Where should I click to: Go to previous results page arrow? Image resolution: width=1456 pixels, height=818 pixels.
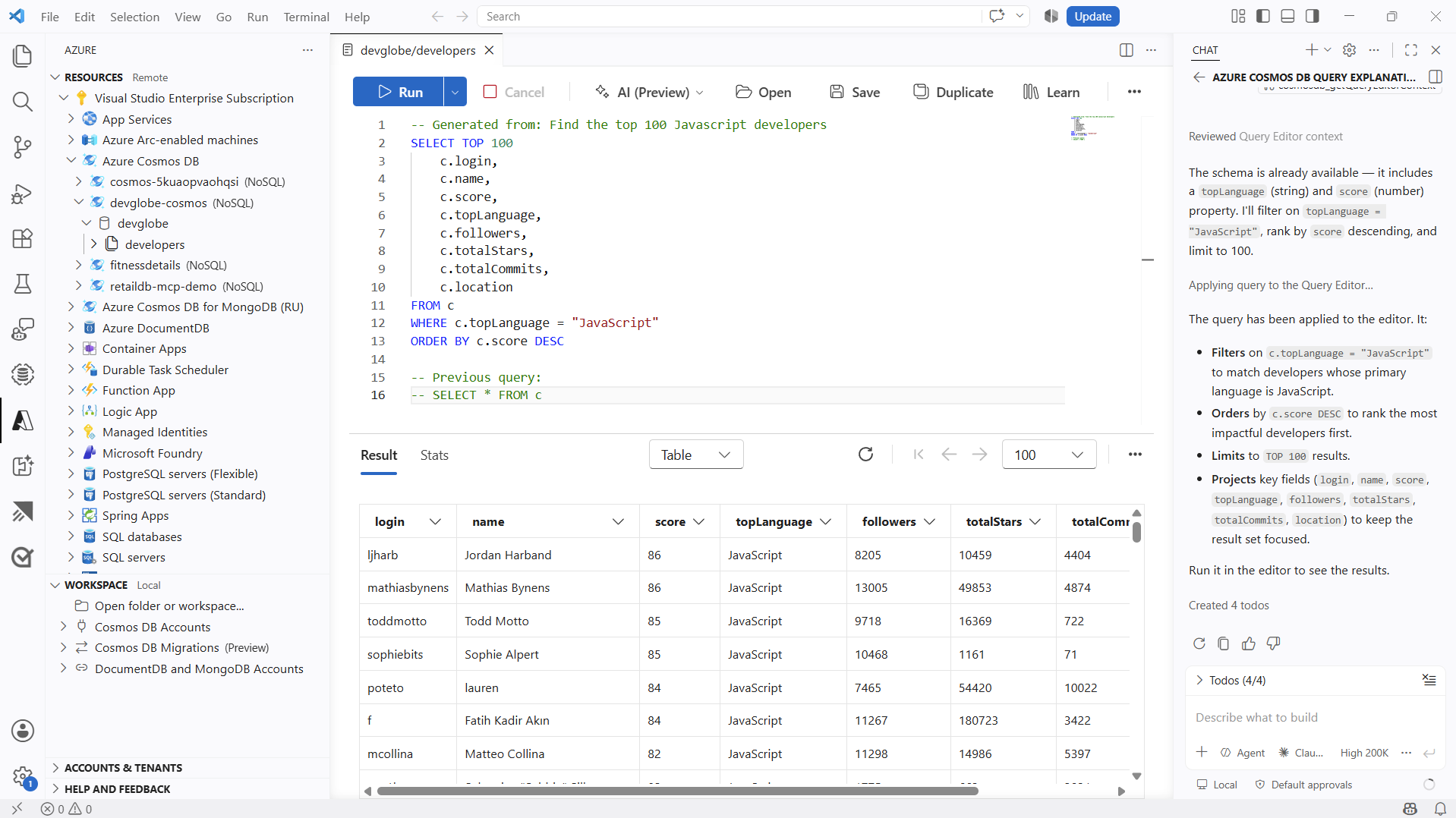coord(949,455)
